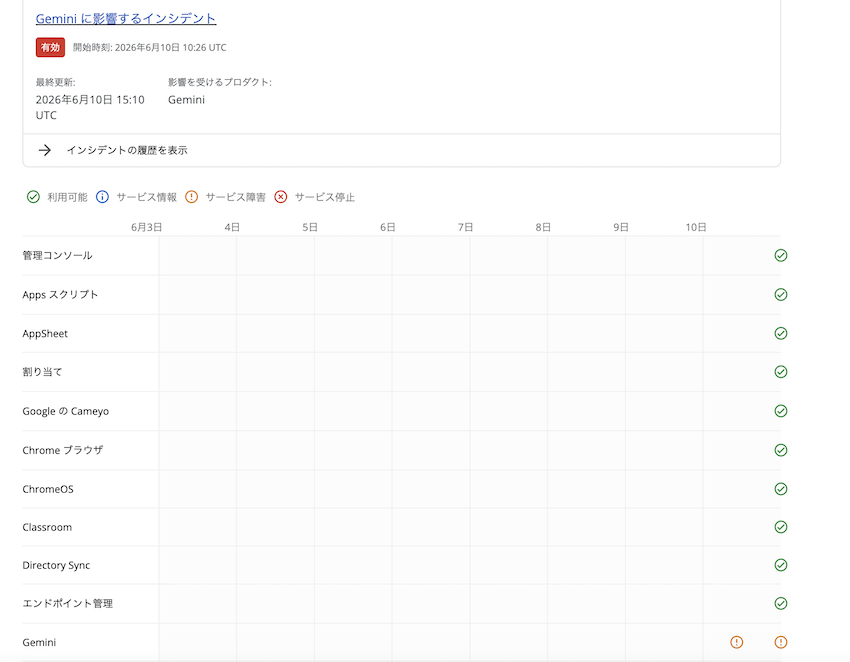850x662 pixels.
Task: Select the ChromeOS row label
Action: tap(48, 489)
